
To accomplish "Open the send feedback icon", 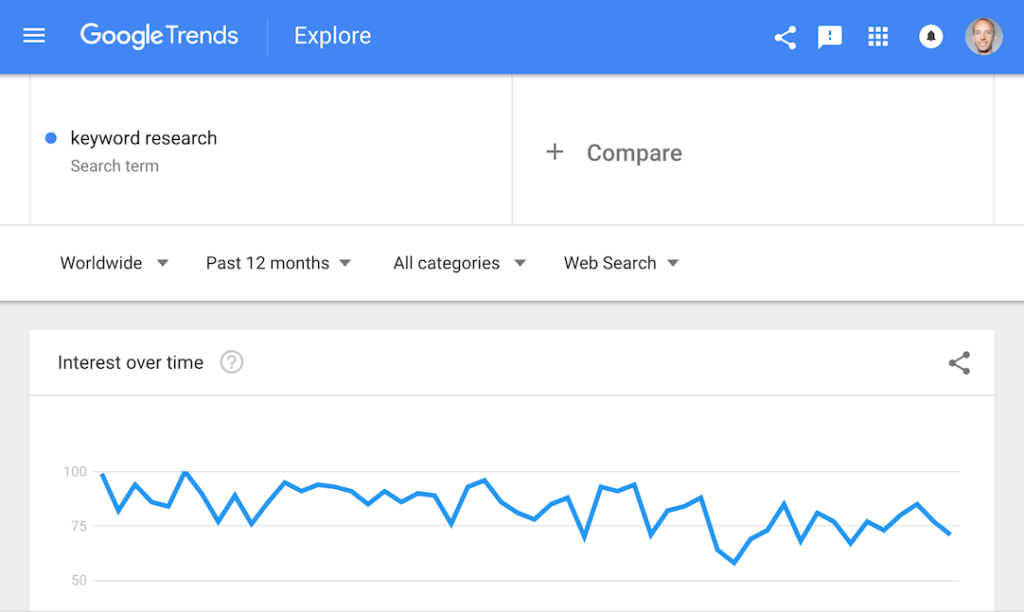I will [x=829, y=37].
